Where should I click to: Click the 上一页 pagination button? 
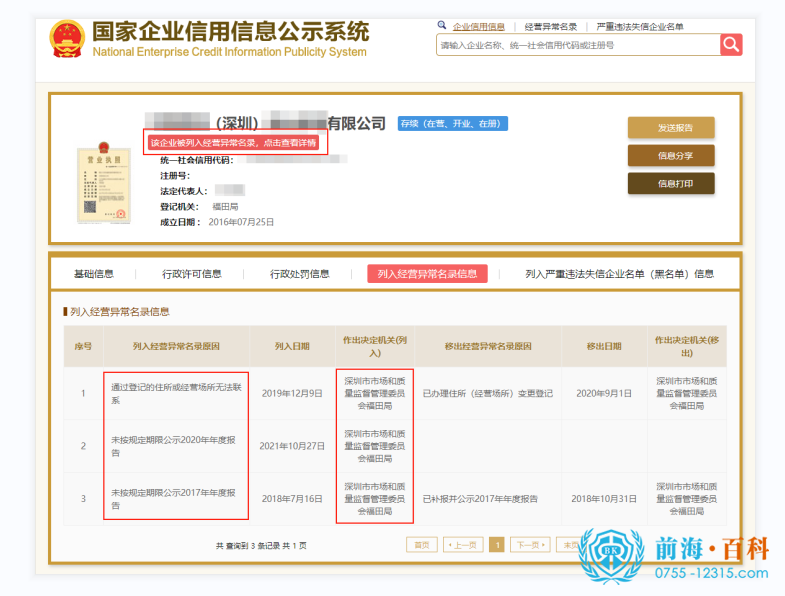[463, 545]
